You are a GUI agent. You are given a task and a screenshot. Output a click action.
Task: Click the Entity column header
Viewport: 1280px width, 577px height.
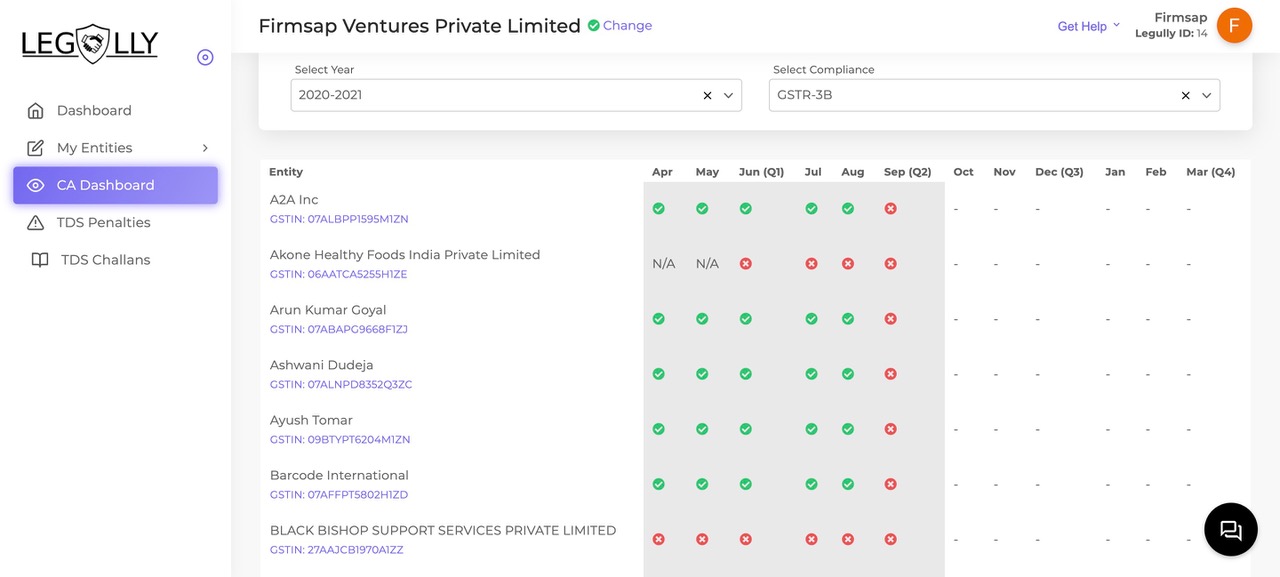pyautogui.click(x=286, y=172)
